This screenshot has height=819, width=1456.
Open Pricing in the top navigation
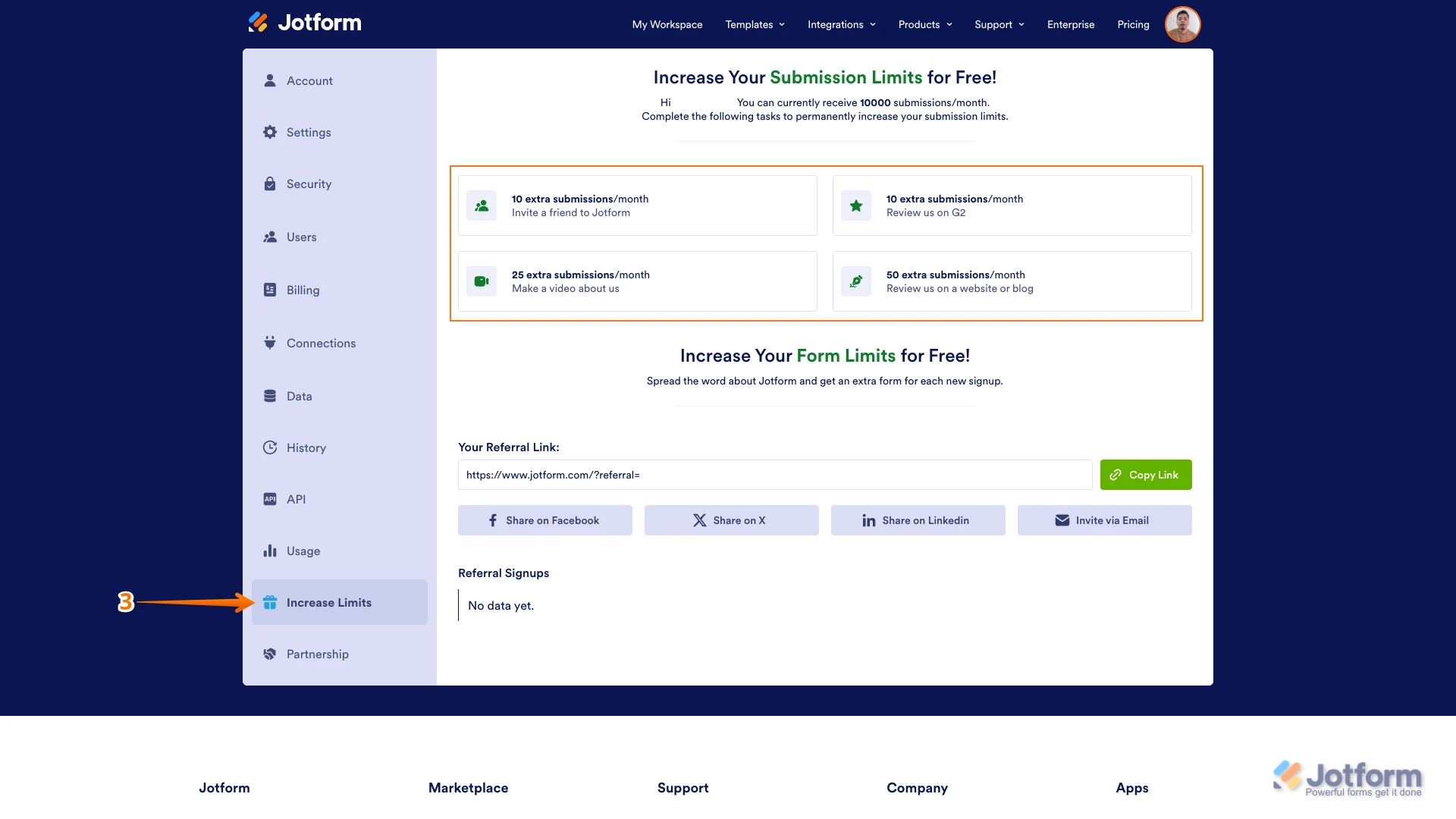pos(1133,24)
